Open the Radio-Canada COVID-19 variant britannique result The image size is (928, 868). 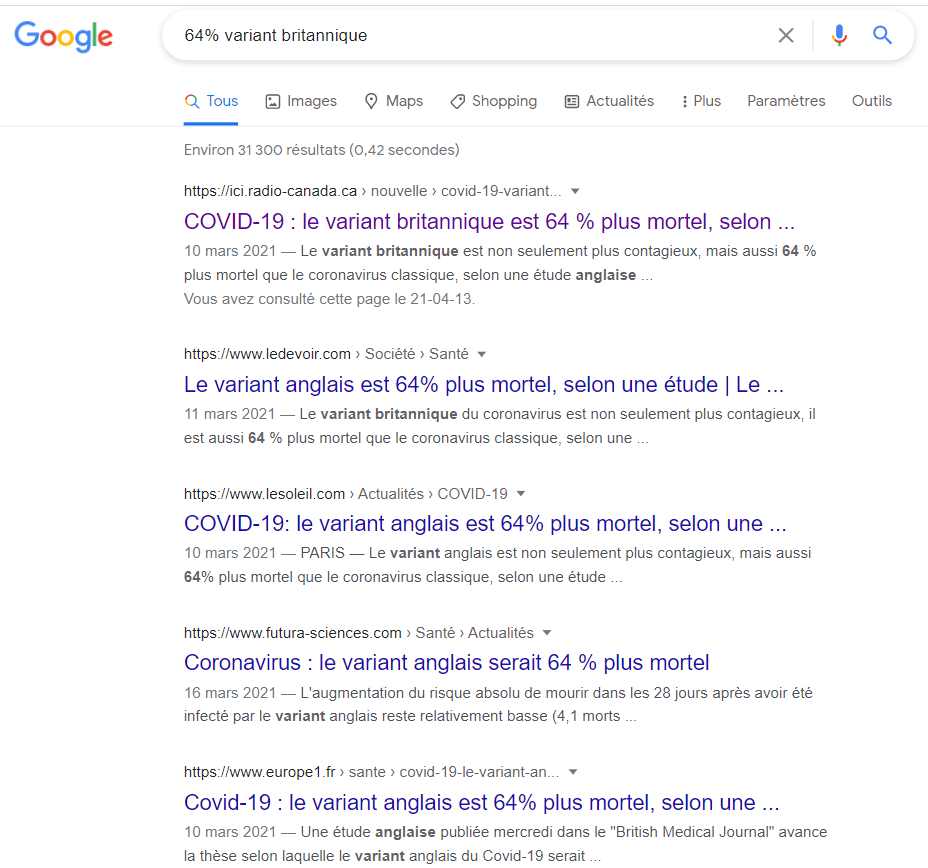(x=489, y=222)
